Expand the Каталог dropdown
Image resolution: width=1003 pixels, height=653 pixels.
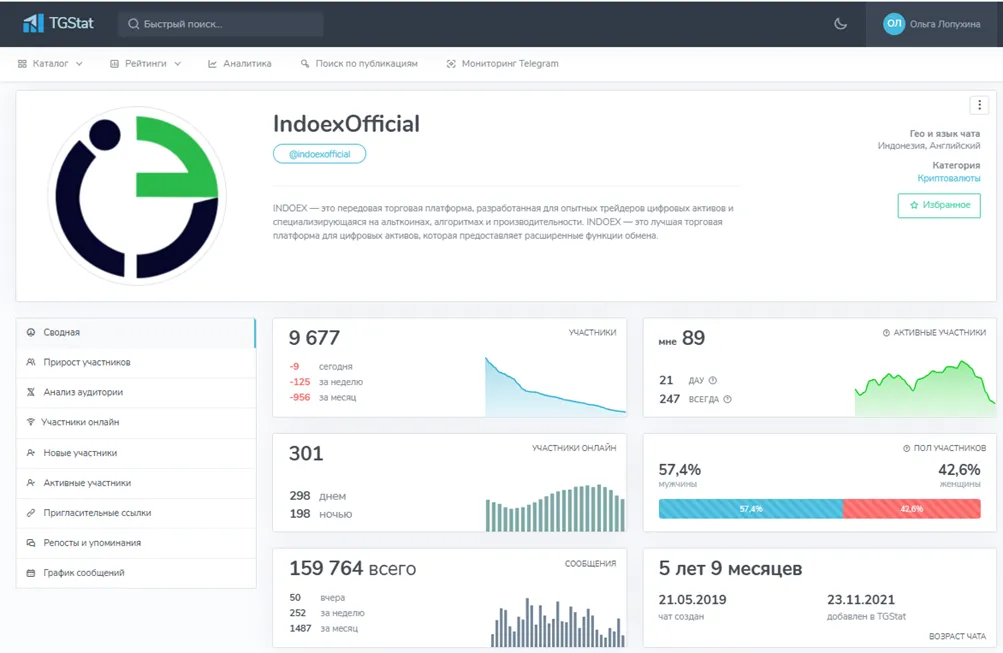tap(50, 64)
